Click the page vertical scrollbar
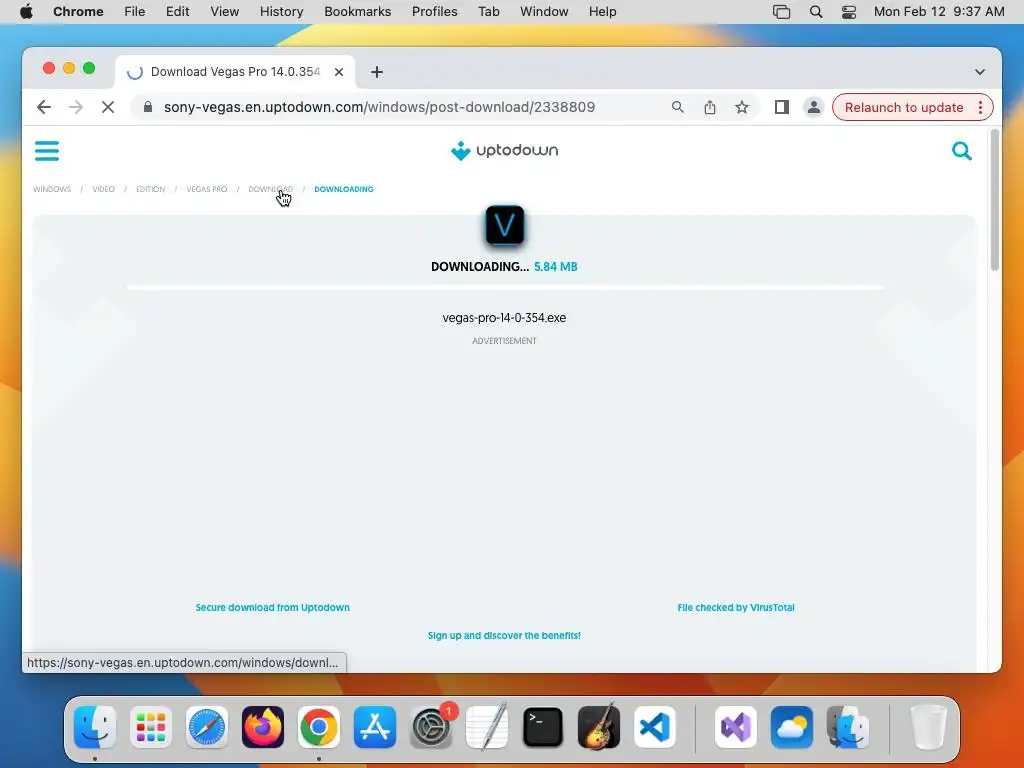Viewport: 1024px width, 768px height. 995,200
